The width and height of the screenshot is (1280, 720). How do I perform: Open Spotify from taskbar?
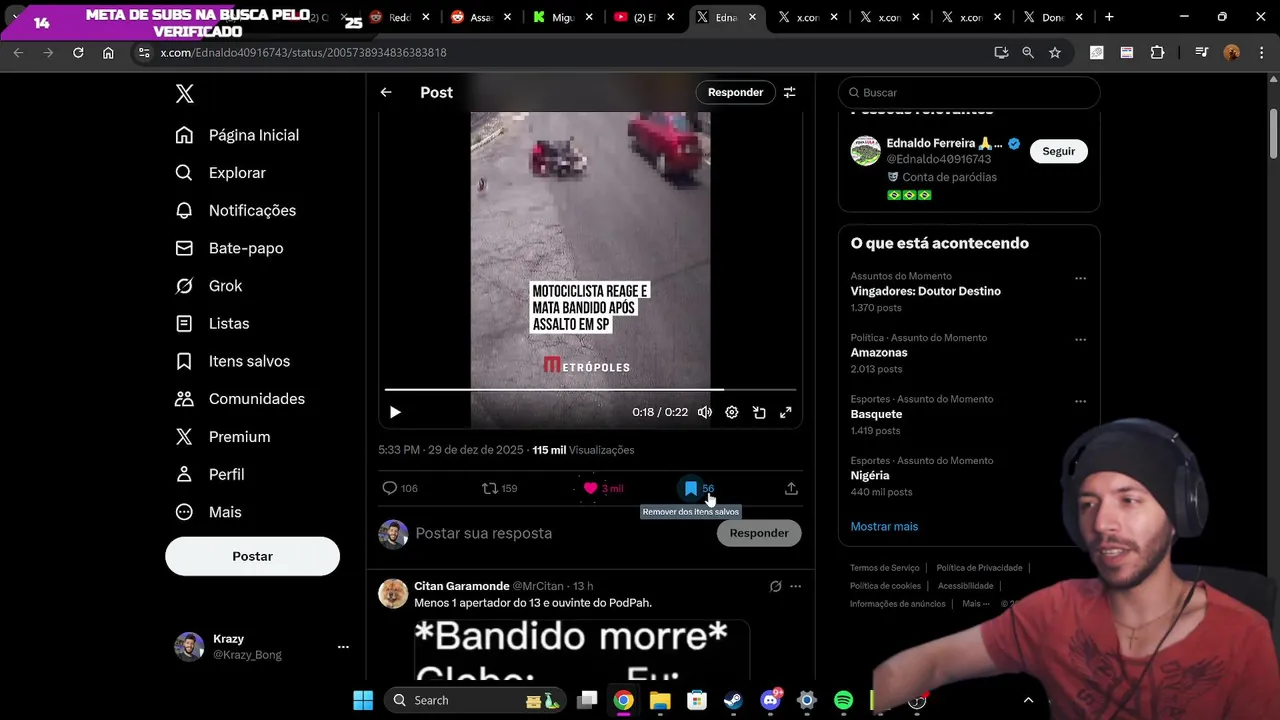843,700
